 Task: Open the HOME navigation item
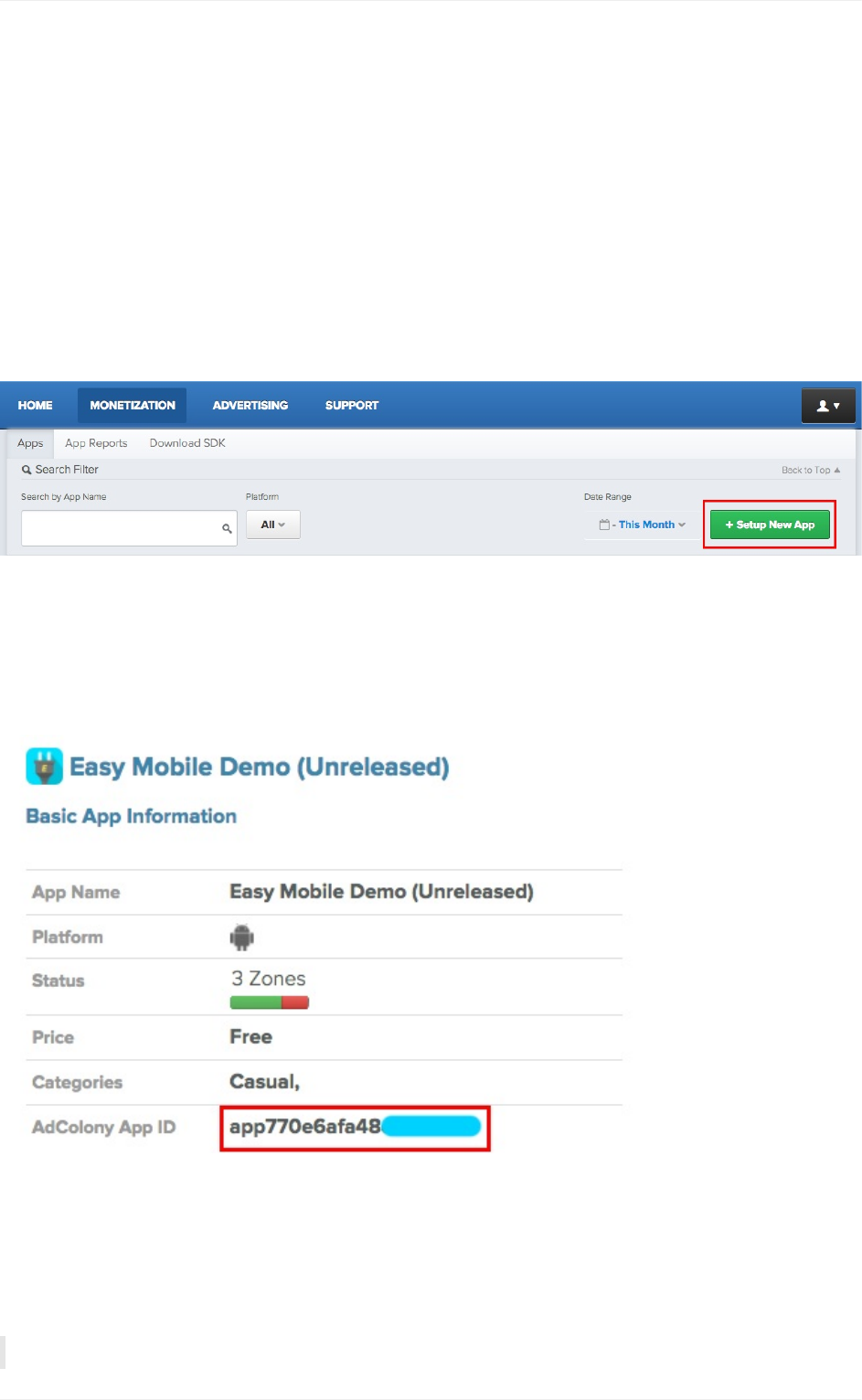(x=36, y=406)
